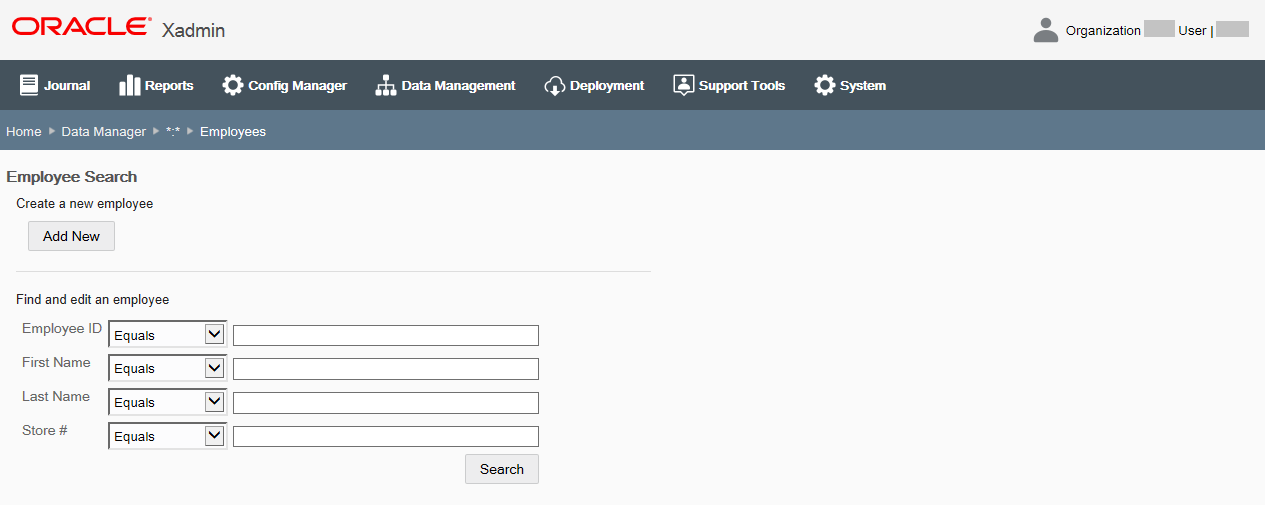Click the Oracle logo

tap(82, 27)
